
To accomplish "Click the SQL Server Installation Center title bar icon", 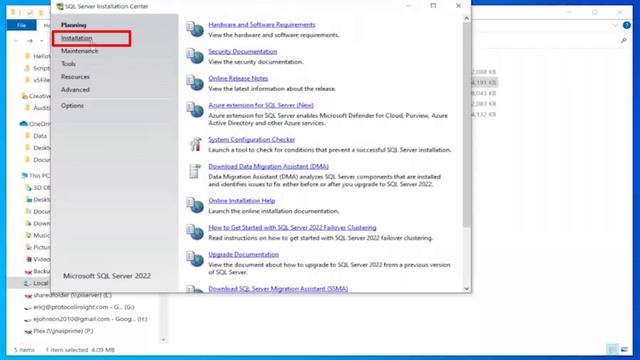I will pyautogui.click(x=60, y=6).
